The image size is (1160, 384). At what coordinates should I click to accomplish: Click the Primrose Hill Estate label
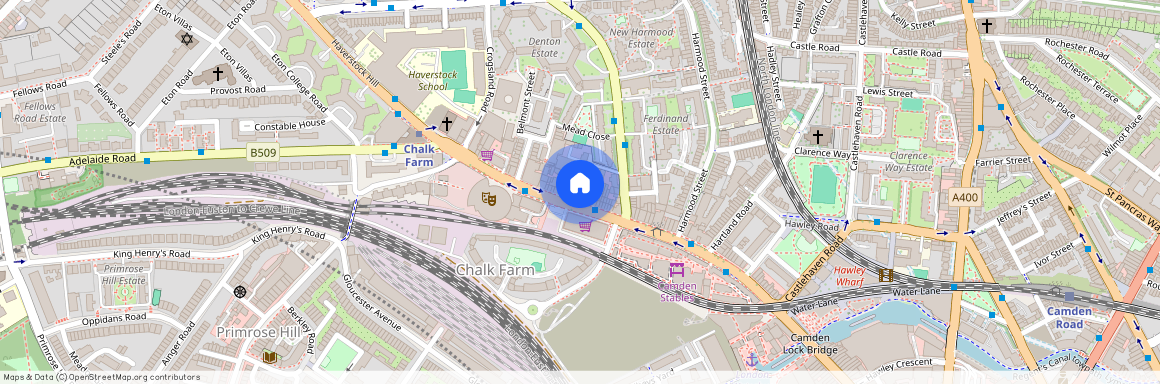coord(124,274)
